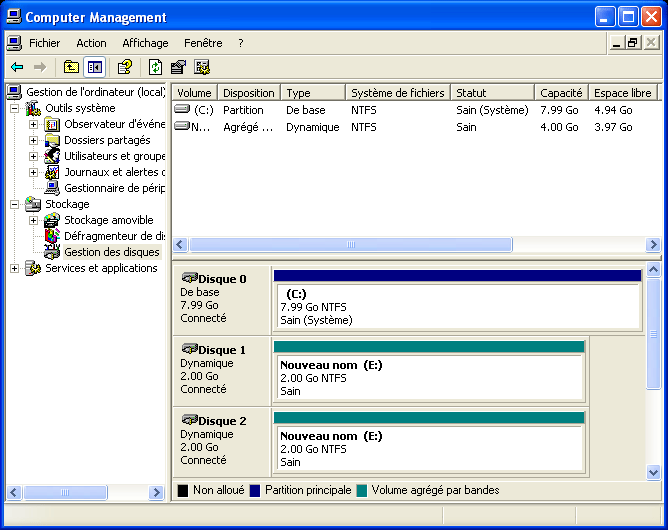Sort by Système de fichiers column header
The height and width of the screenshot is (530, 668).
398,93
